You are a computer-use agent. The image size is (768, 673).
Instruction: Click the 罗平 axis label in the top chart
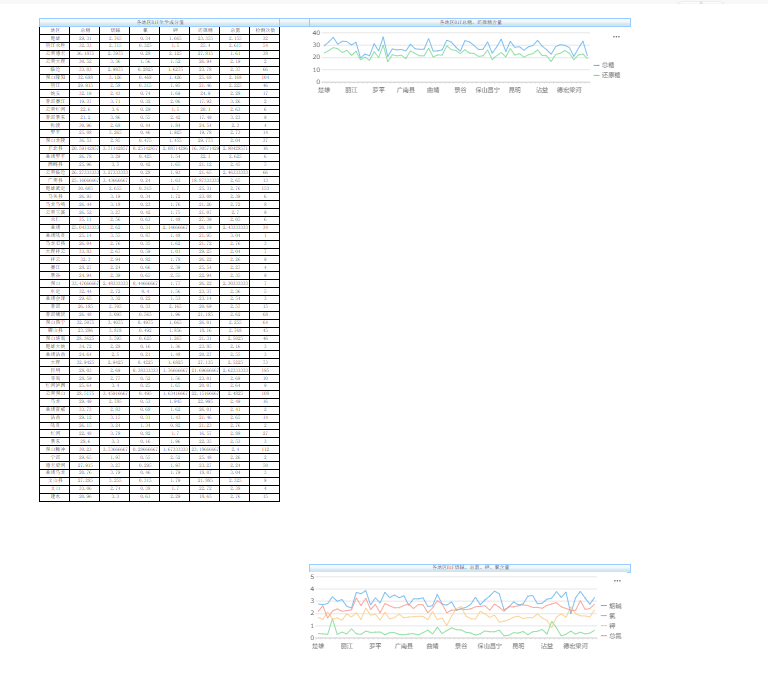(x=379, y=90)
